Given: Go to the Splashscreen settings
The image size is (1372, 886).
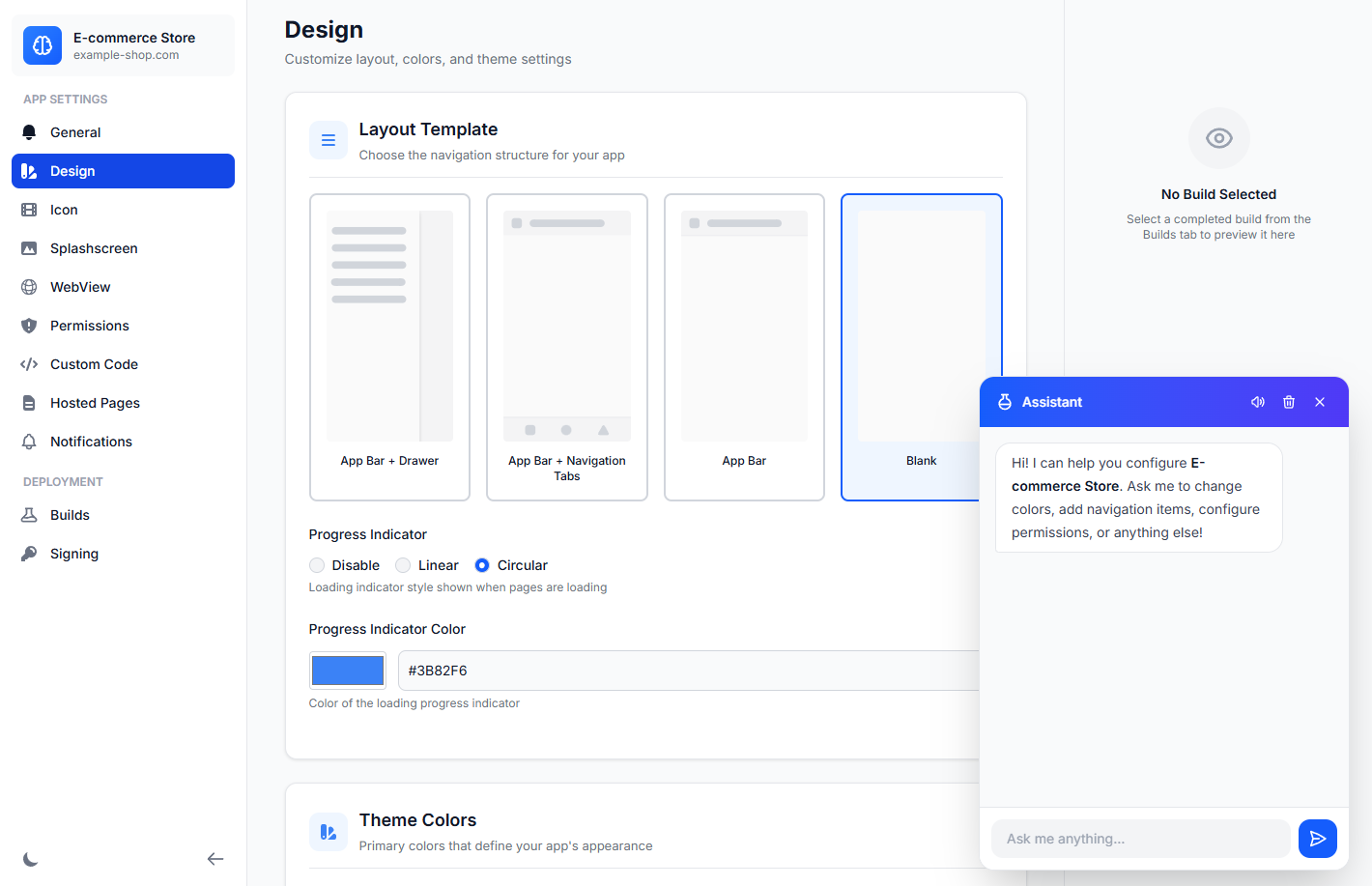Looking at the screenshot, I should tap(94, 248).
